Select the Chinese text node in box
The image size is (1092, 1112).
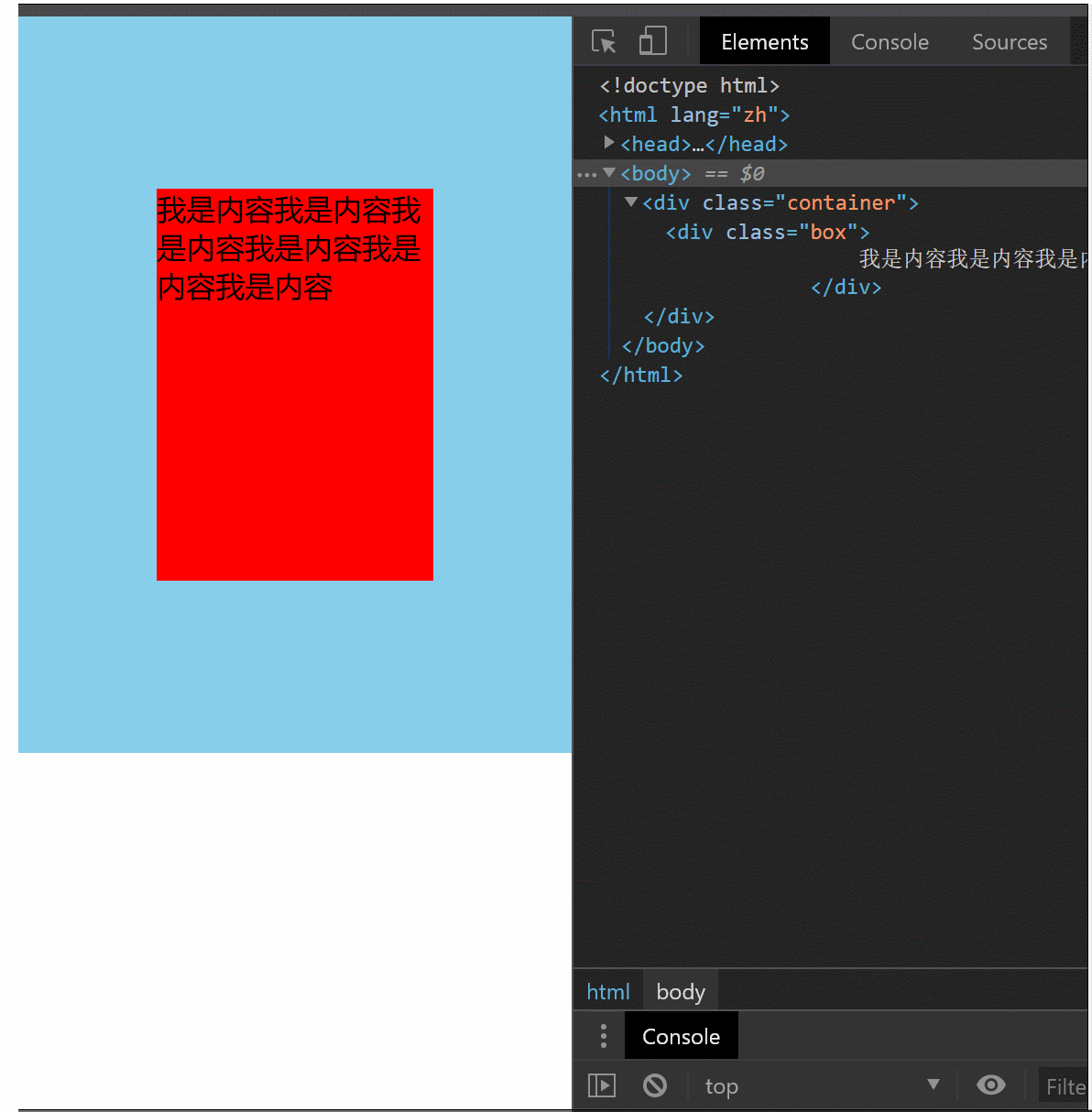tap(973, 259)
